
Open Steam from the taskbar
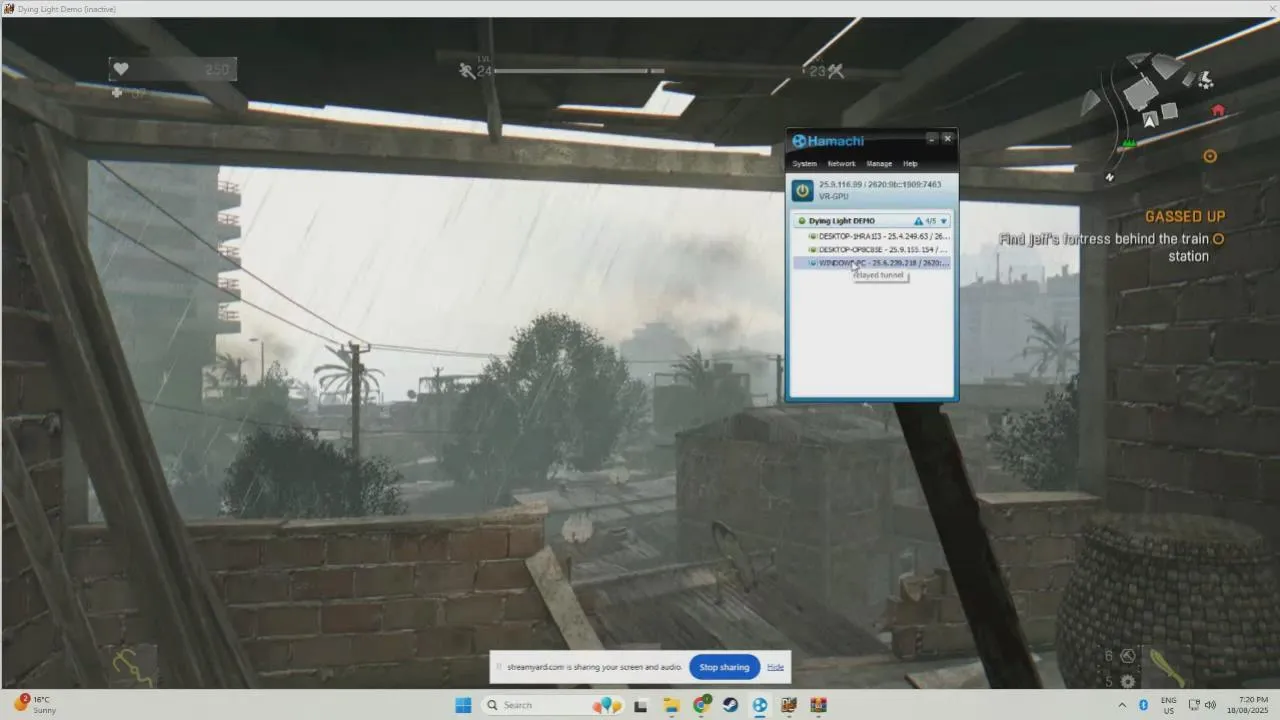tap(731, 705)
